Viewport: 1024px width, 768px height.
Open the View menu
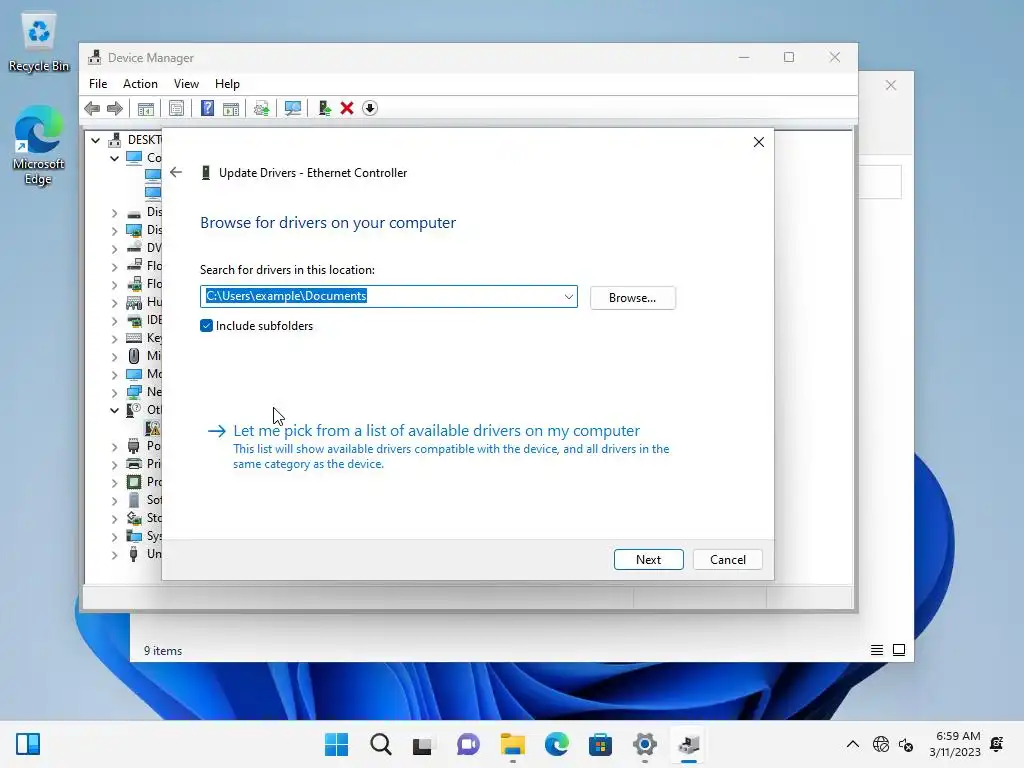[186, 84]
